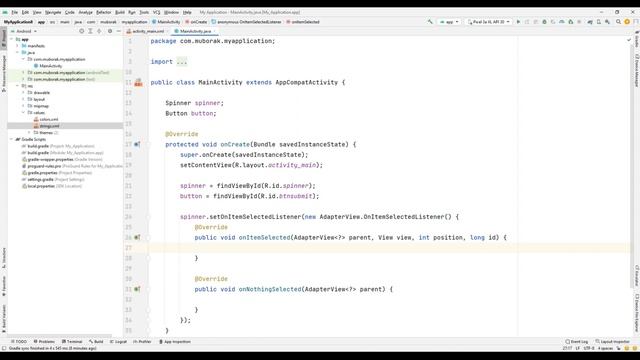Open the Layout Inspector

[613, 342]
